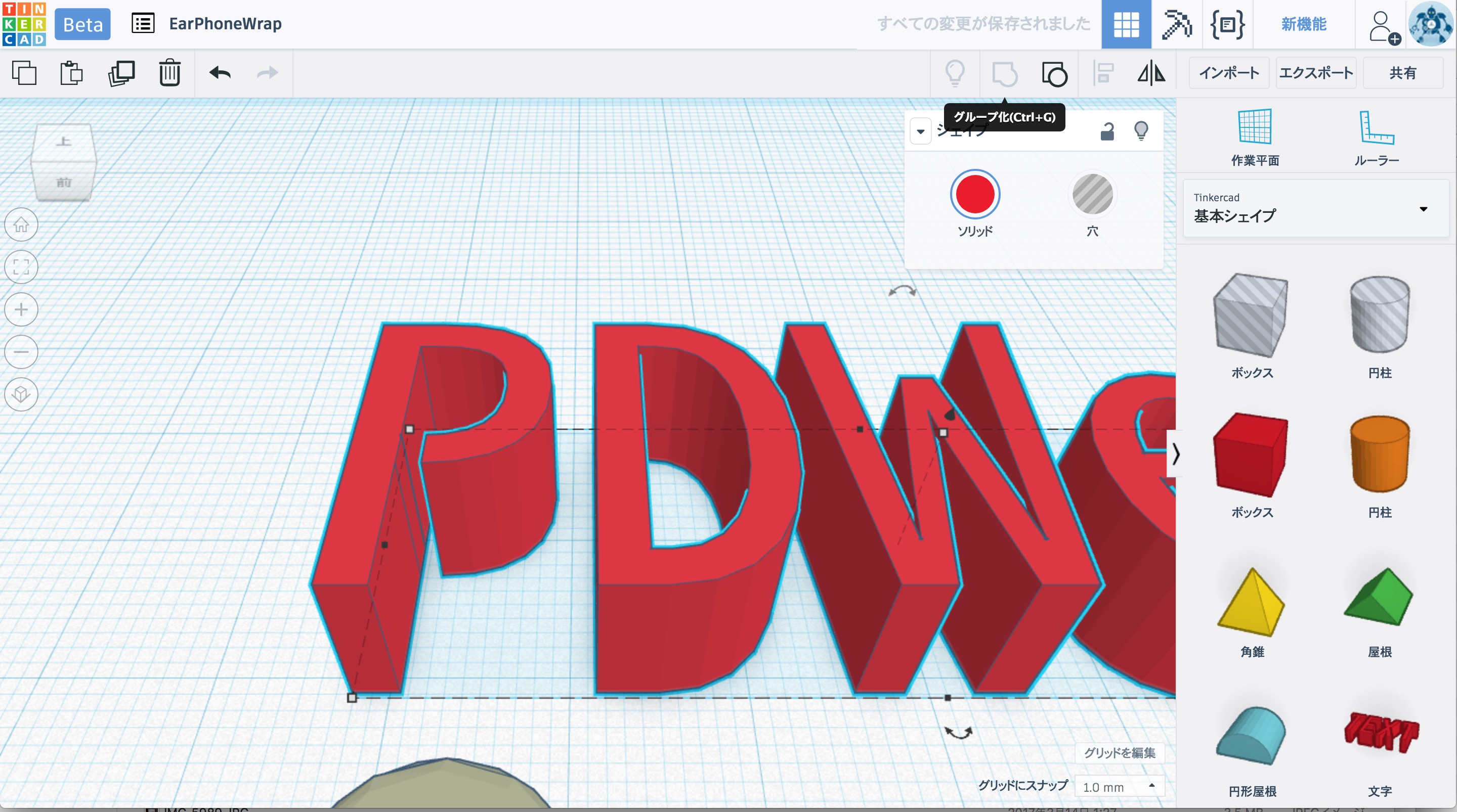Select the red ソリッド color swatch
The height and width of the screenshot is (812, 1457).
(974, 194)
